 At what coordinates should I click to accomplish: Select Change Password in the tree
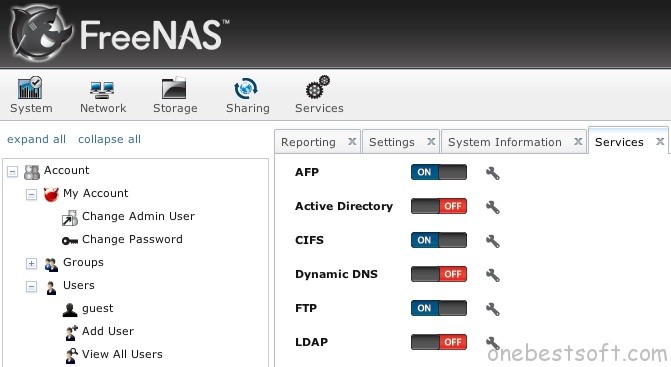pyautogui.click(x=132, y=239)
